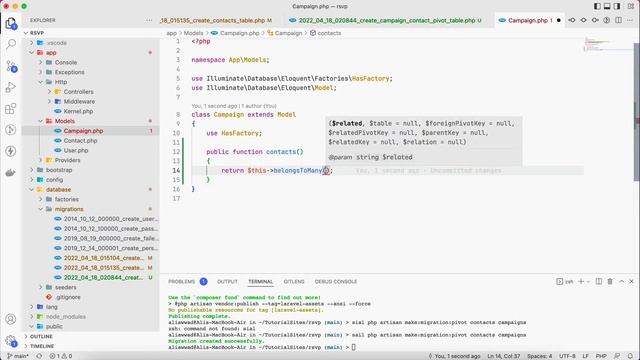
Task: Click the sync changes icon in status bar
Action: point(39,356)
